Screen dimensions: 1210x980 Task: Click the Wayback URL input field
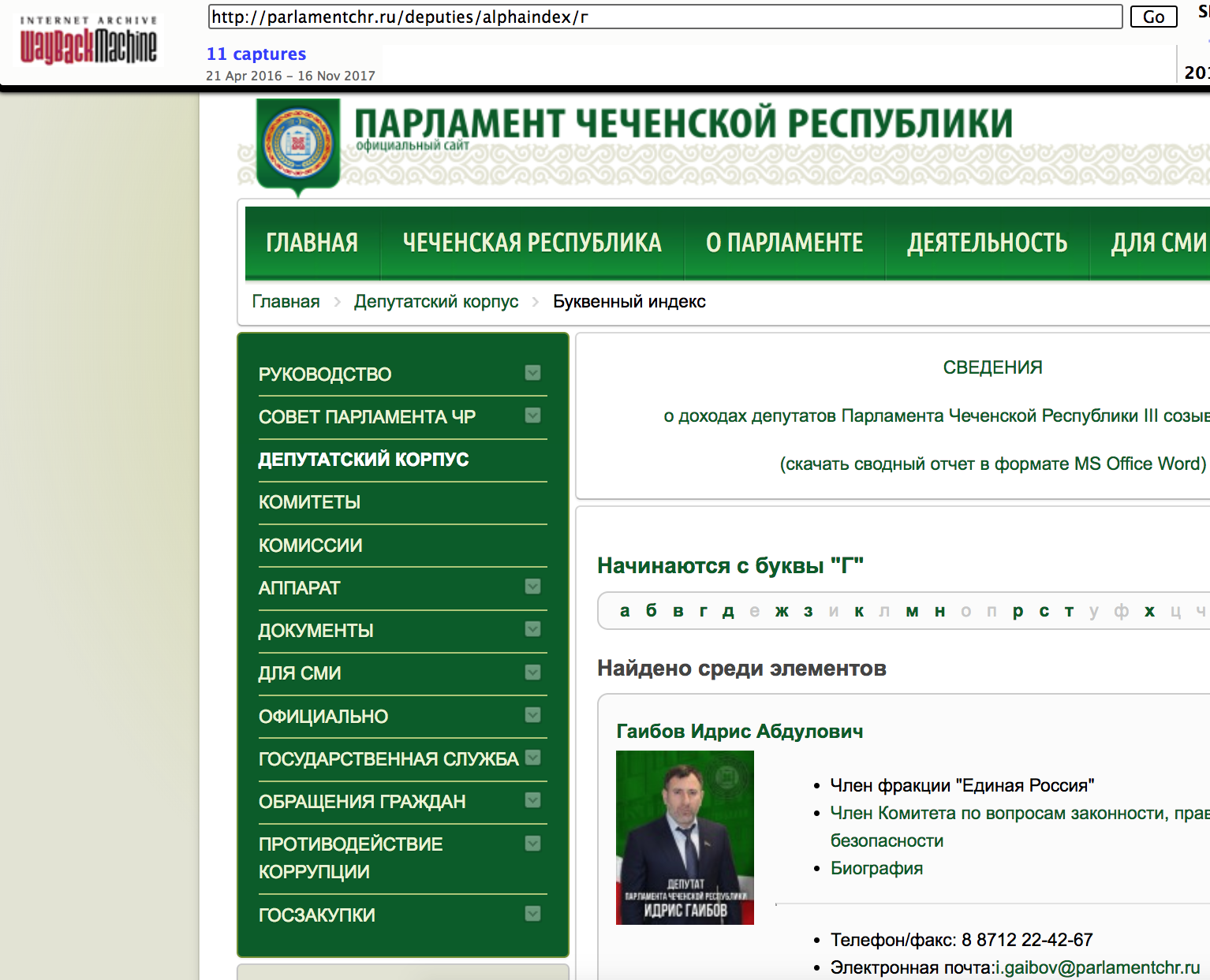[x=664, y=17]
